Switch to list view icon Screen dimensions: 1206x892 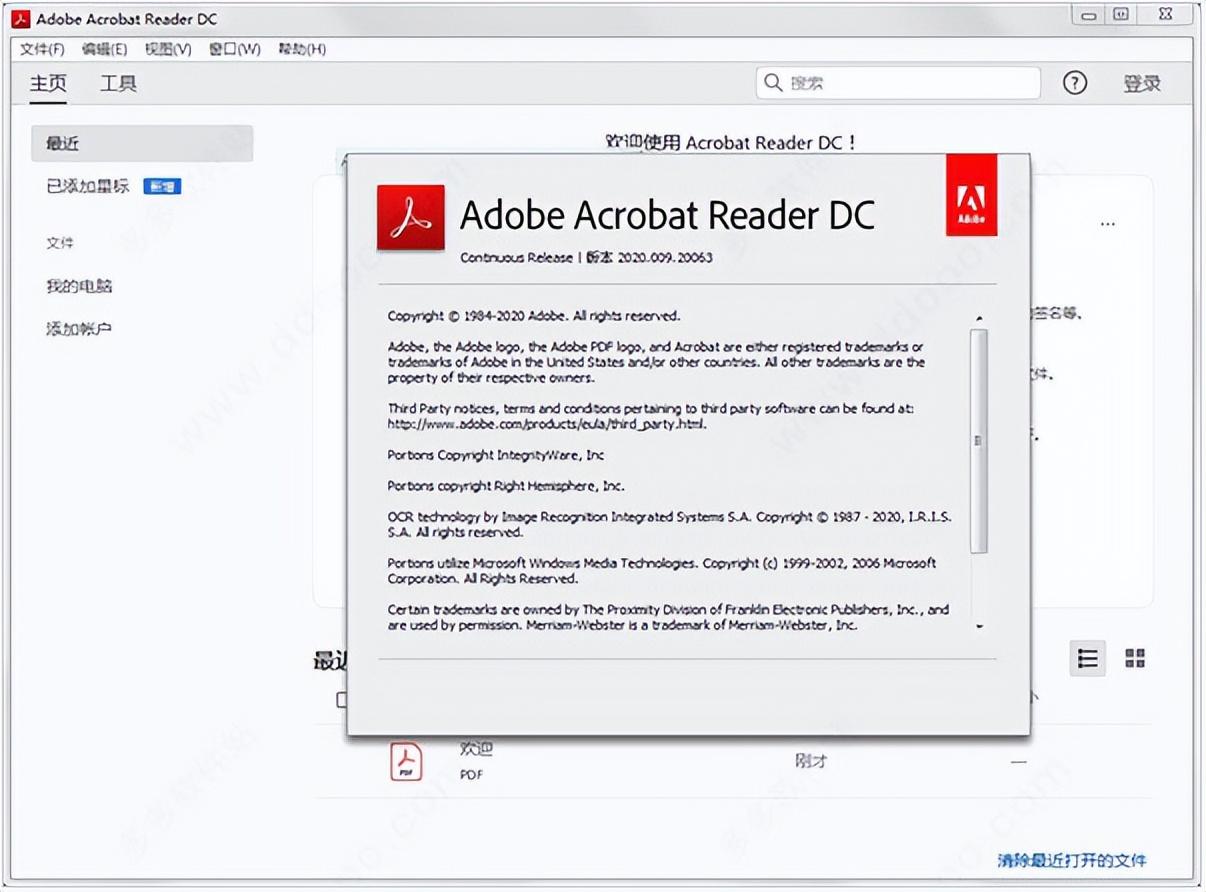point(1088,658)
